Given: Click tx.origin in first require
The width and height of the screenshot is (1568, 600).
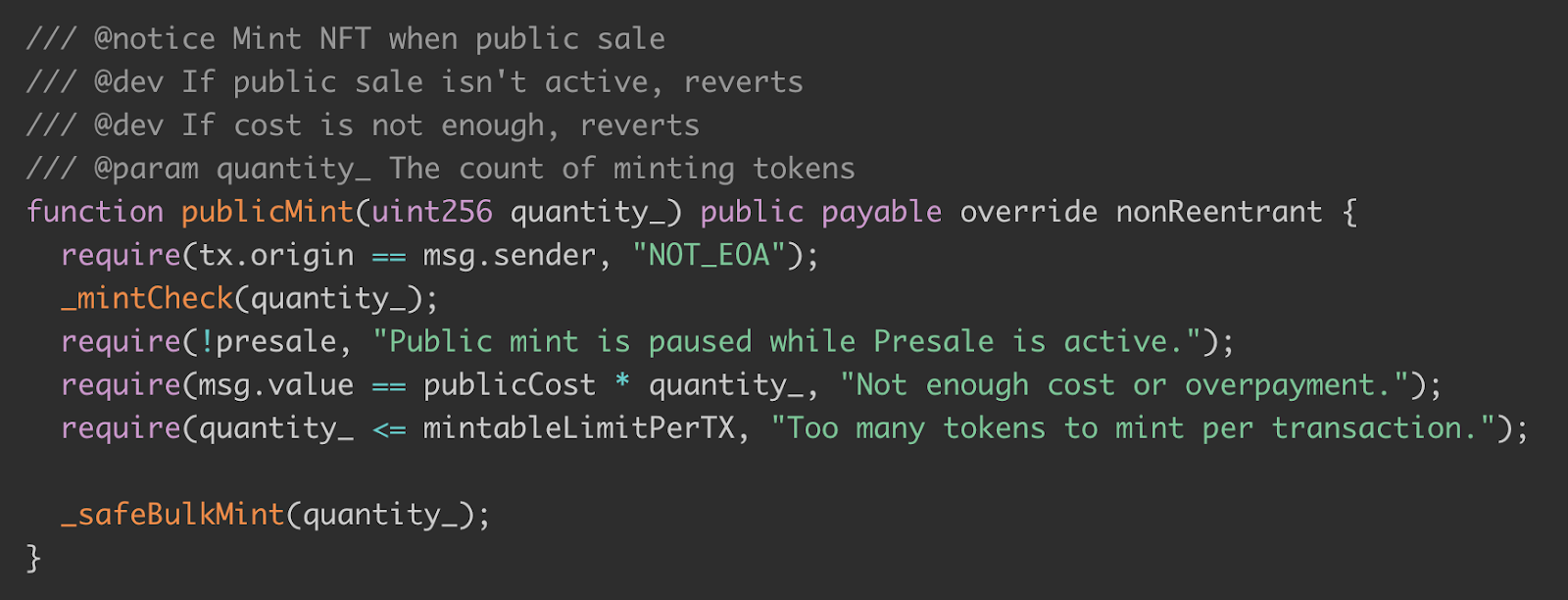Looking at the screenshot, I should coord(276,255).
